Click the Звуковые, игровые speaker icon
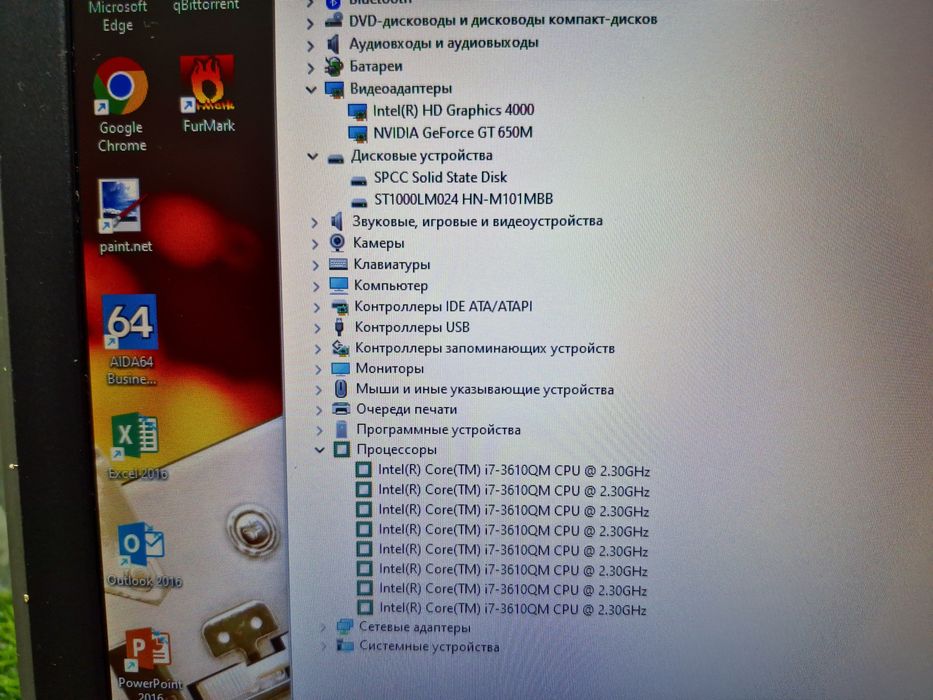 [337, 221]
